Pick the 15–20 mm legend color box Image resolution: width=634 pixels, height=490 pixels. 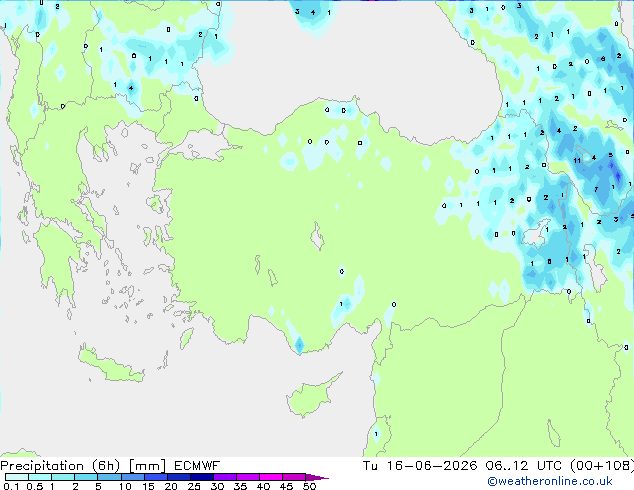point(156,477)
